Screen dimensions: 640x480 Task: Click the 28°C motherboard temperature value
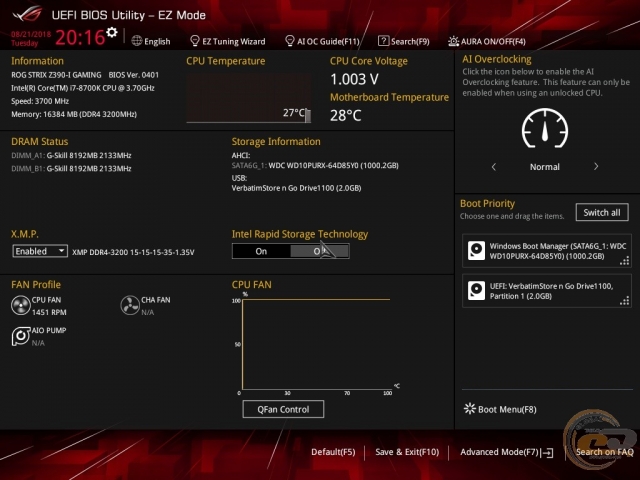[x=346, y=116]
